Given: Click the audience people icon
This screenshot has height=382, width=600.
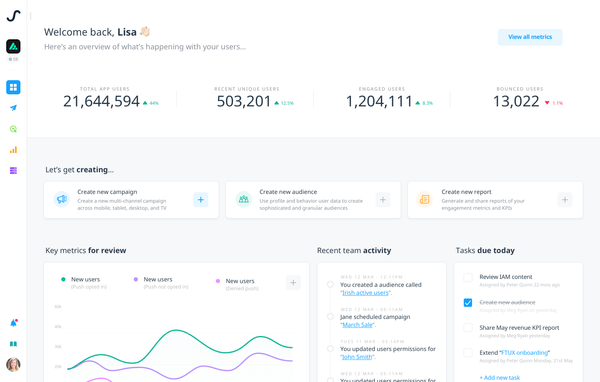Looking at the screenshot, I should coord(244,199).
